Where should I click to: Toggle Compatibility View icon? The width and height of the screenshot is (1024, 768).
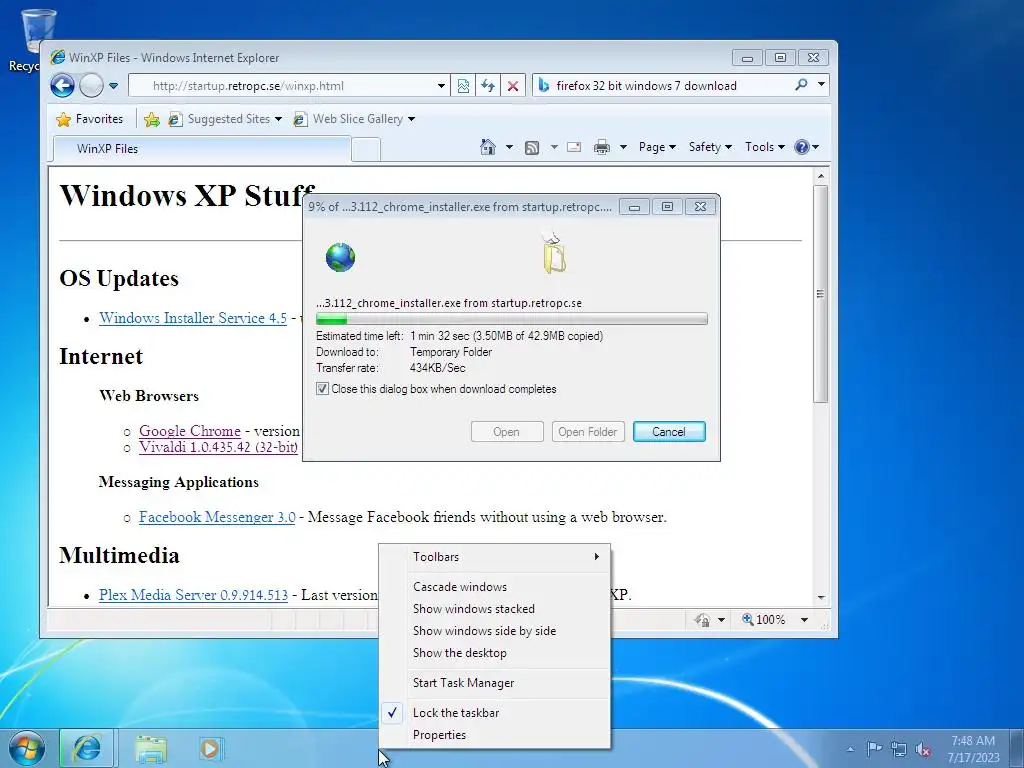[x=463, y=86]
